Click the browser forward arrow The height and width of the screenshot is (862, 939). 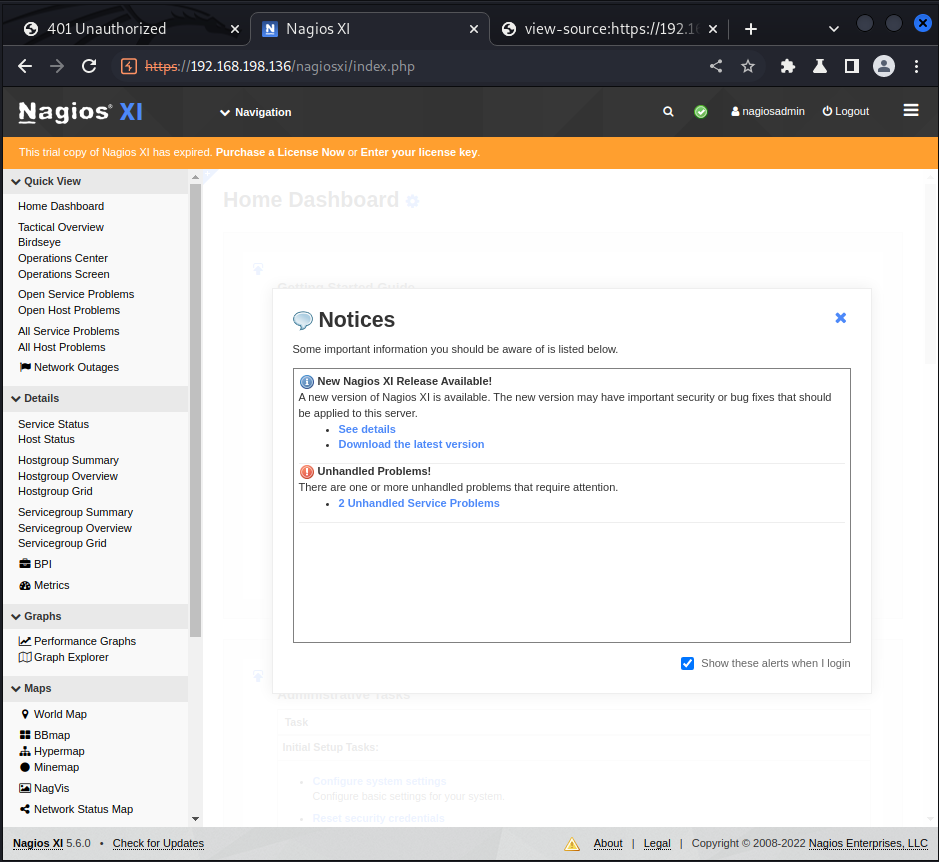[57, 66]
